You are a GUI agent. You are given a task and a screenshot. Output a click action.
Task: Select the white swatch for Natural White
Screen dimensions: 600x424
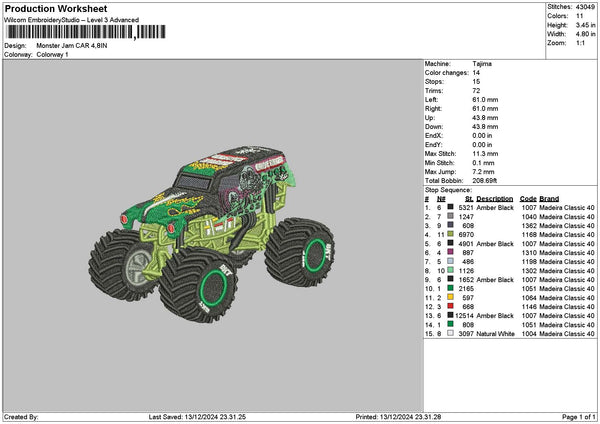pos(450,333)
